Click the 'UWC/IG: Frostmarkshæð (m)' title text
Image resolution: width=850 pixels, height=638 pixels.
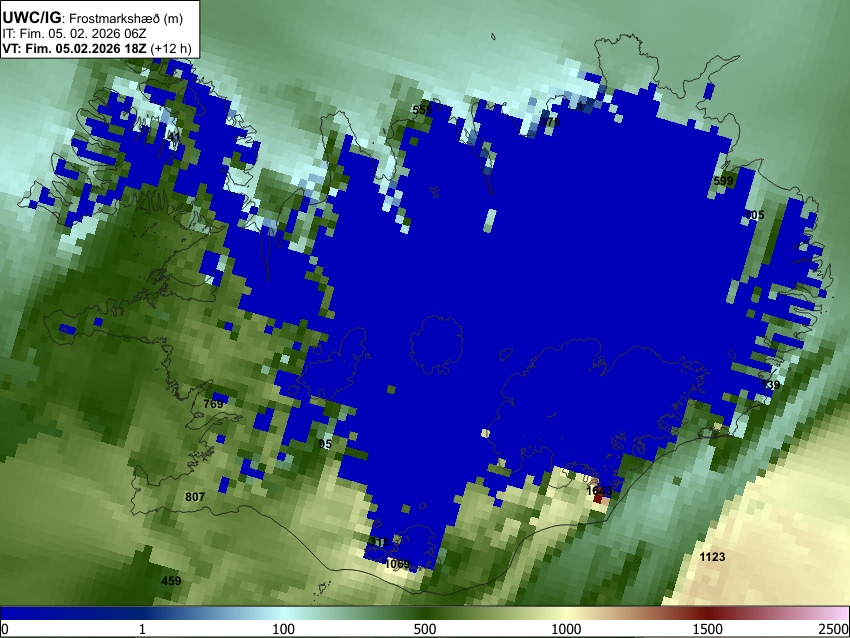pyautogui.click(x=93, y=18)
